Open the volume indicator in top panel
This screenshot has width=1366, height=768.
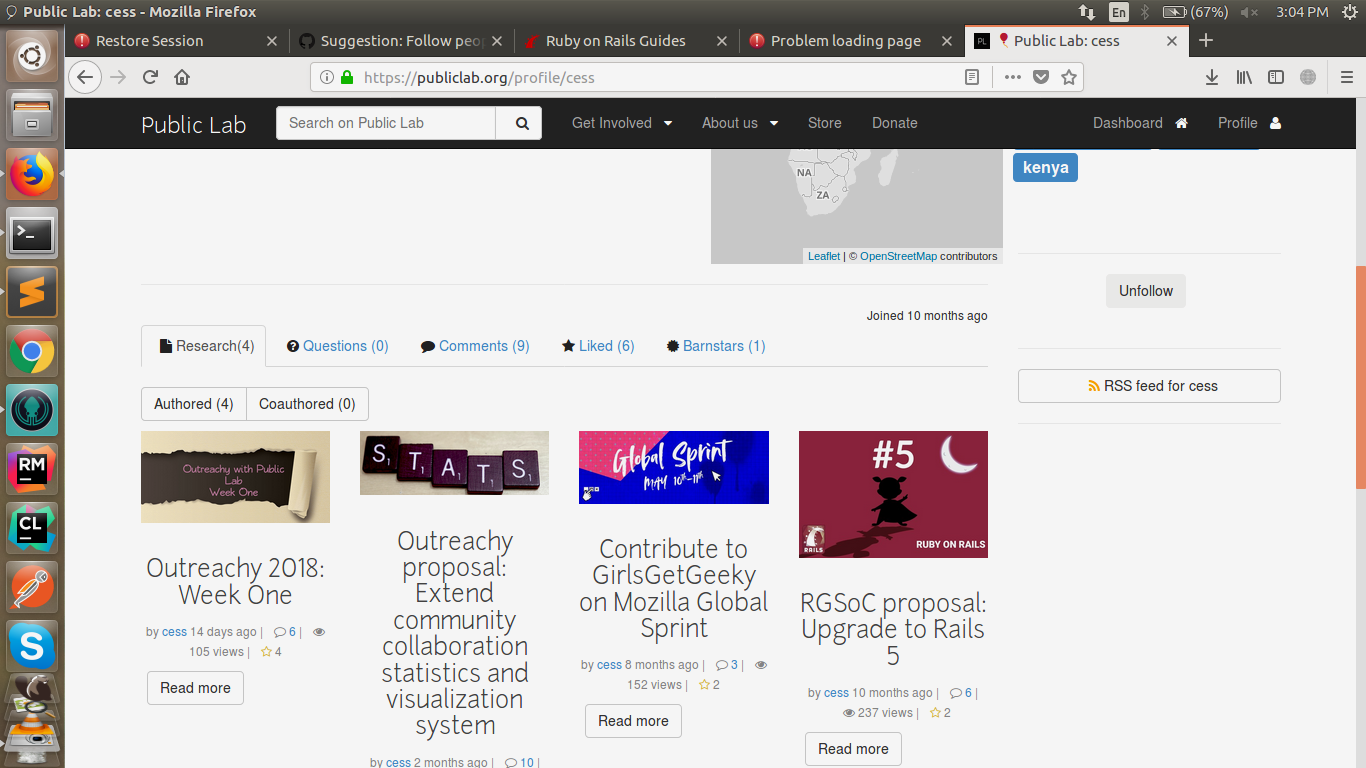[1249, 12]
